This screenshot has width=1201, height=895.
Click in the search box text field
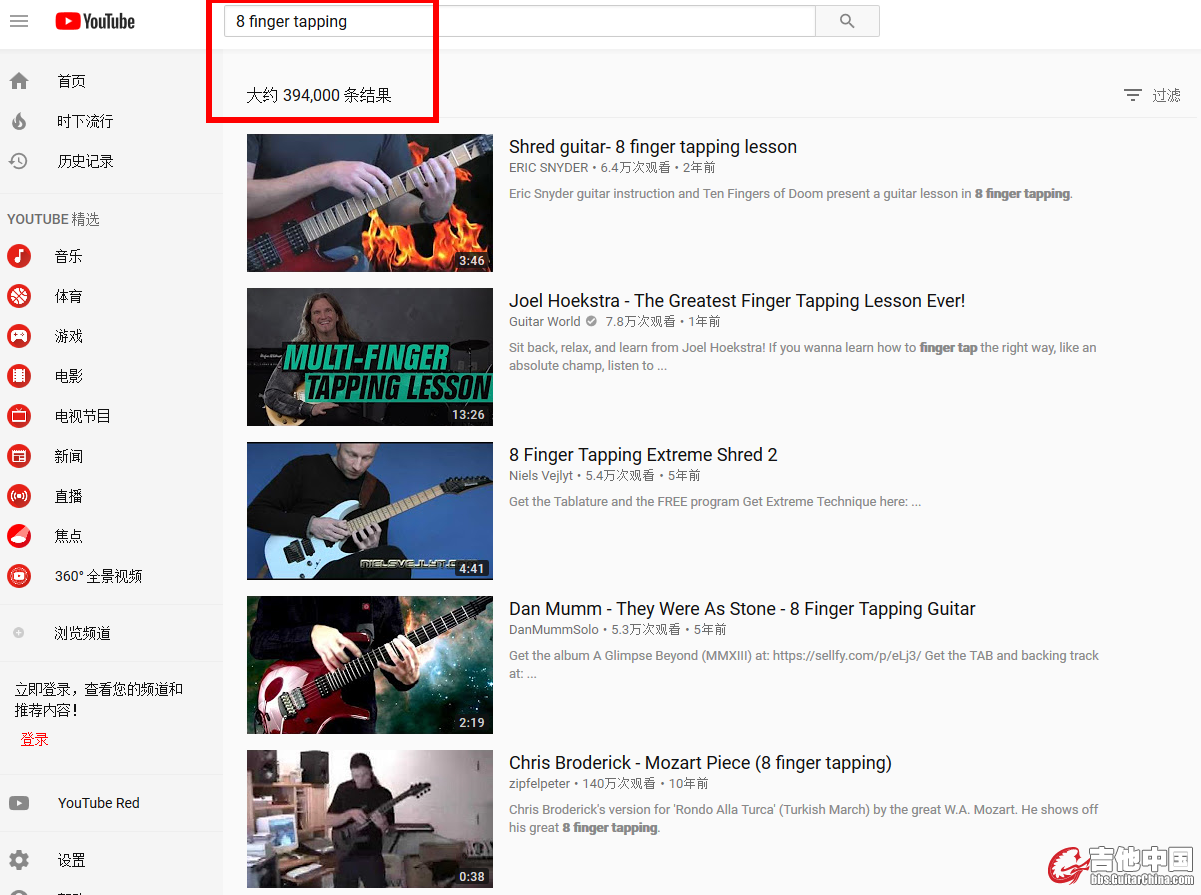[x=520, y=21]
